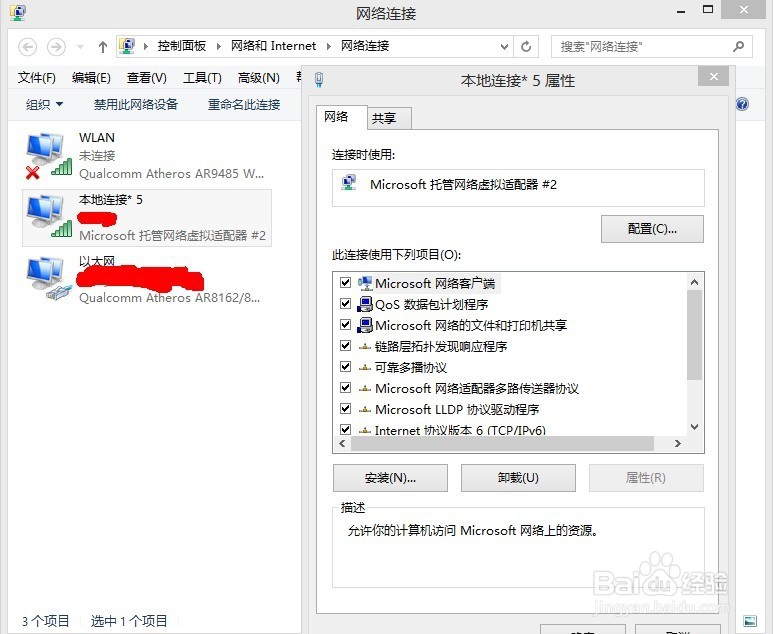Viewport: 773px width, 634px height.
Task: Click the view icon in status bar corner
Action: pyautogui.click(x=750, y=621)
